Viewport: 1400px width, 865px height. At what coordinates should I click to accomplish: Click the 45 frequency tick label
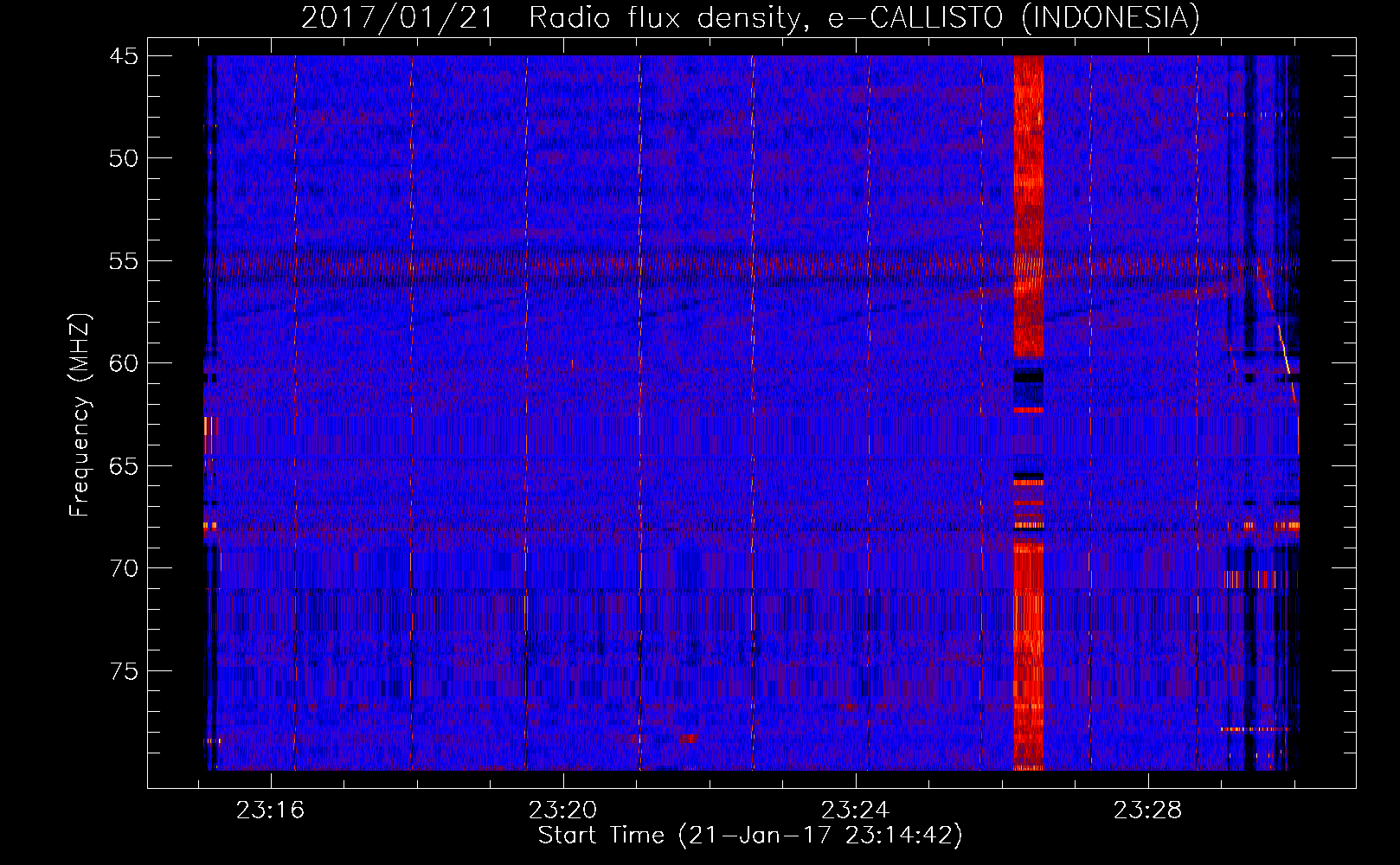point(123,56)
